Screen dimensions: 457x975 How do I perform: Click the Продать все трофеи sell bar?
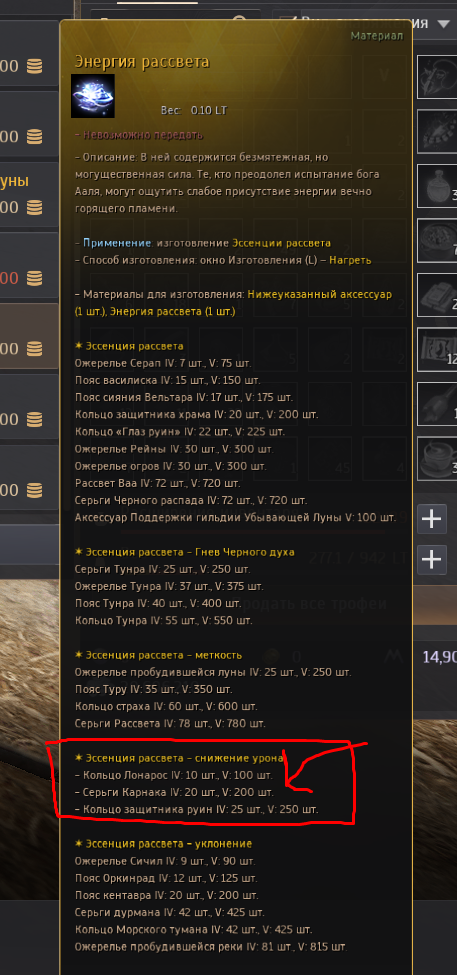310,604
